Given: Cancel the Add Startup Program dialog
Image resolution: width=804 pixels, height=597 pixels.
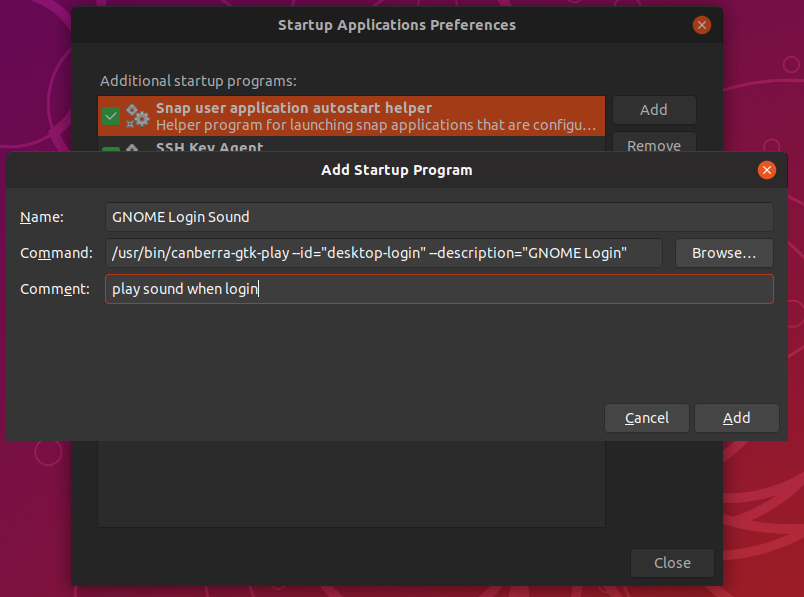Looking at the screenshot, I should pos(647,418).
